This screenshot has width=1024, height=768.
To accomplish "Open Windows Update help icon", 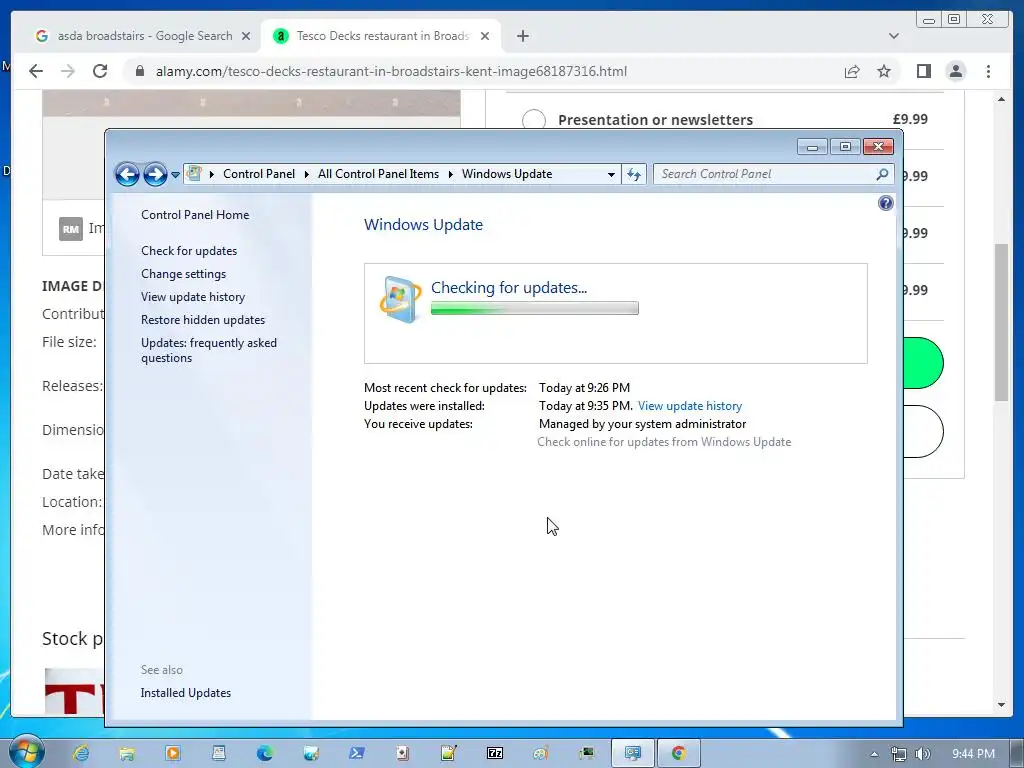I will (886, 203).
